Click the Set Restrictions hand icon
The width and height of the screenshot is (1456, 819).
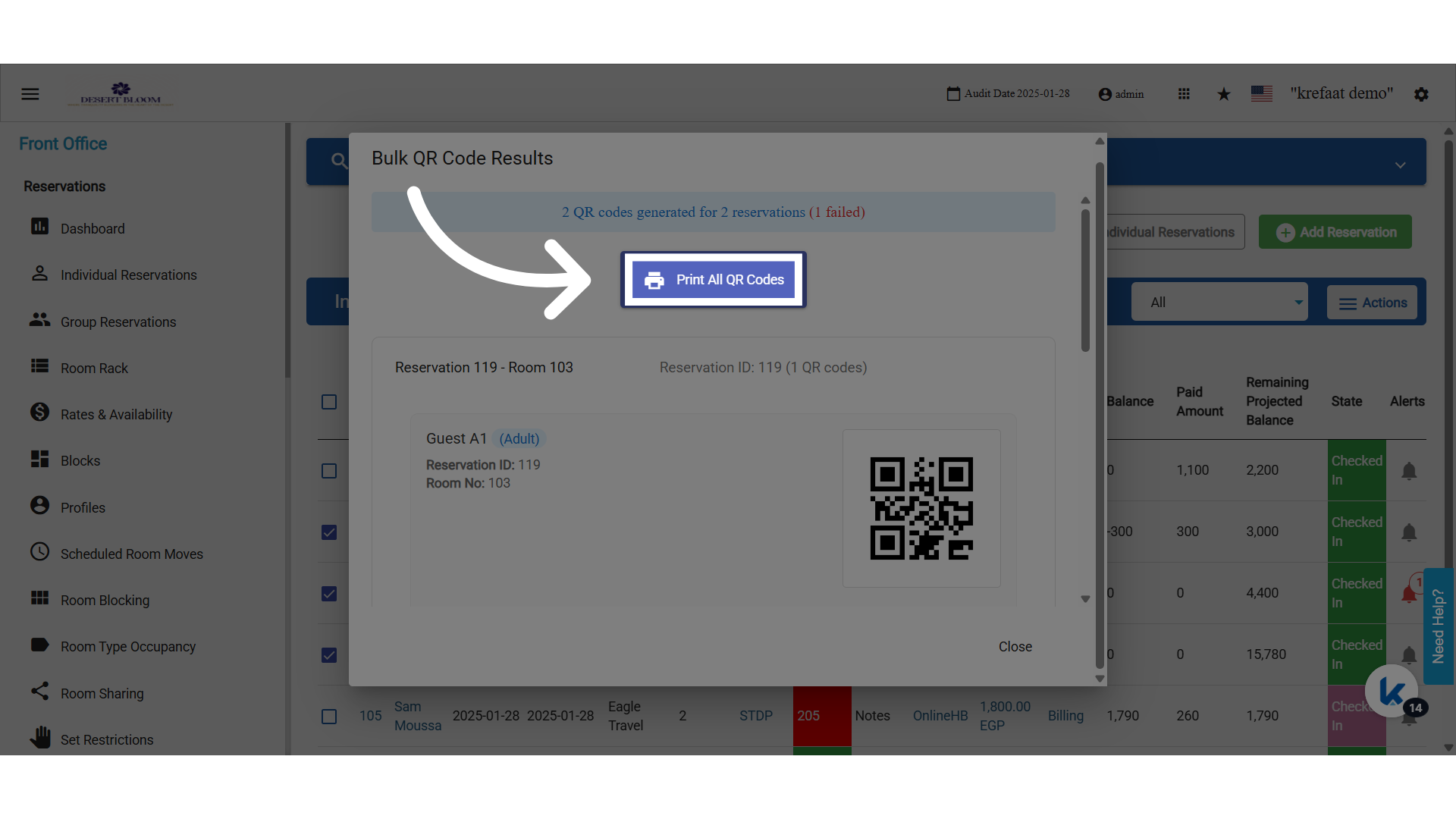pyautogui.click(x=39, y=737)
